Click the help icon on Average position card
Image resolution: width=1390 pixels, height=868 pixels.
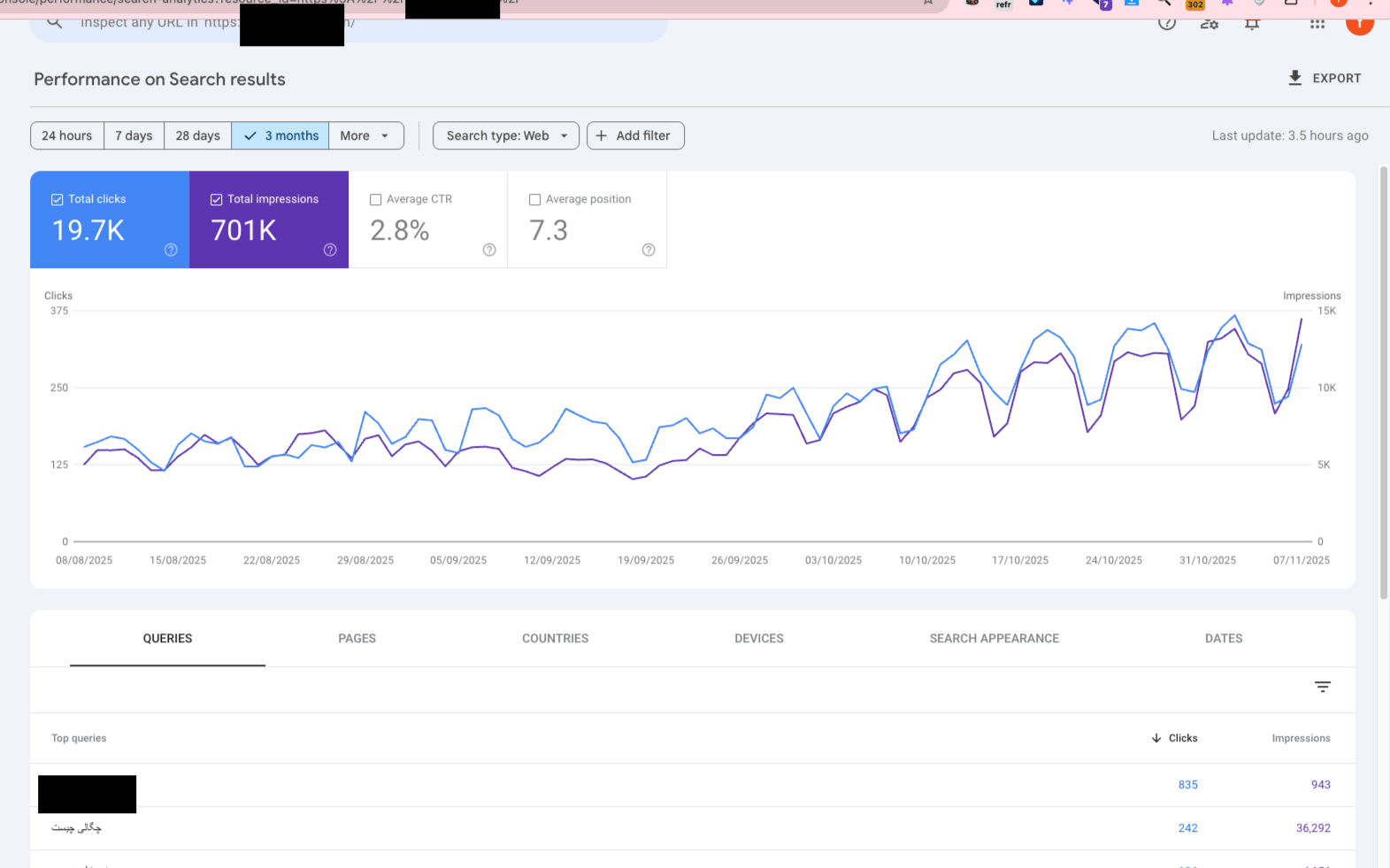point(649,250)
